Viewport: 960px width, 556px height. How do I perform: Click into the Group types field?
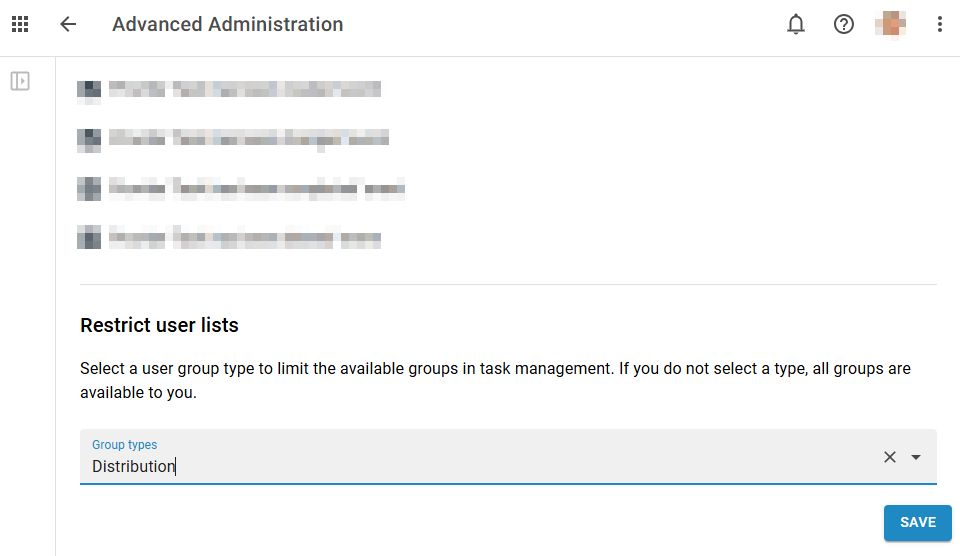click(x=480, y=466)
